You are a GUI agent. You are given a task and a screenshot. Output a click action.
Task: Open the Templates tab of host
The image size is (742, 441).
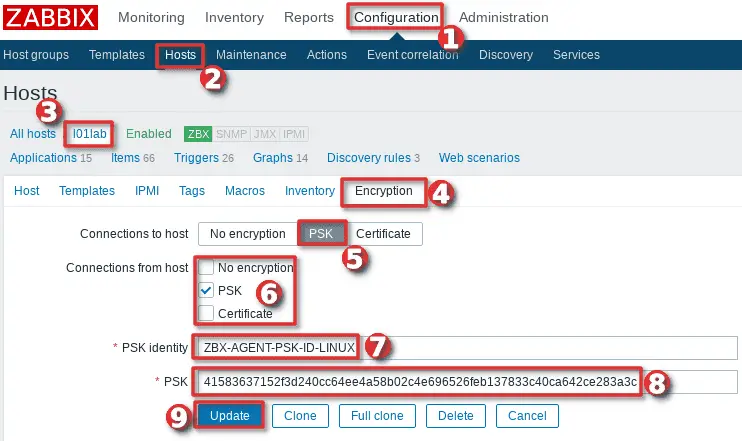point(87,191)
